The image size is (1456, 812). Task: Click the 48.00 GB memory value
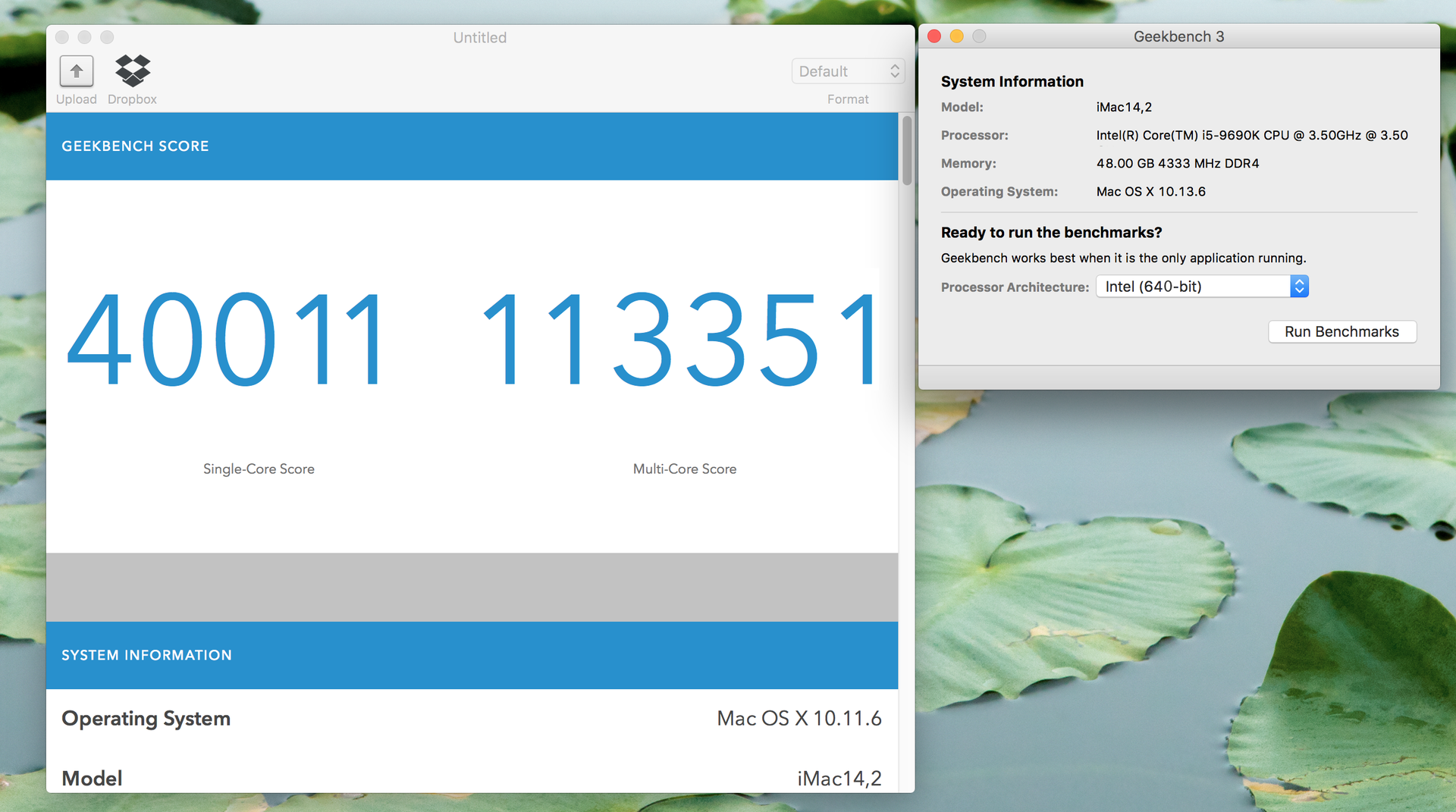[1178, 164]
